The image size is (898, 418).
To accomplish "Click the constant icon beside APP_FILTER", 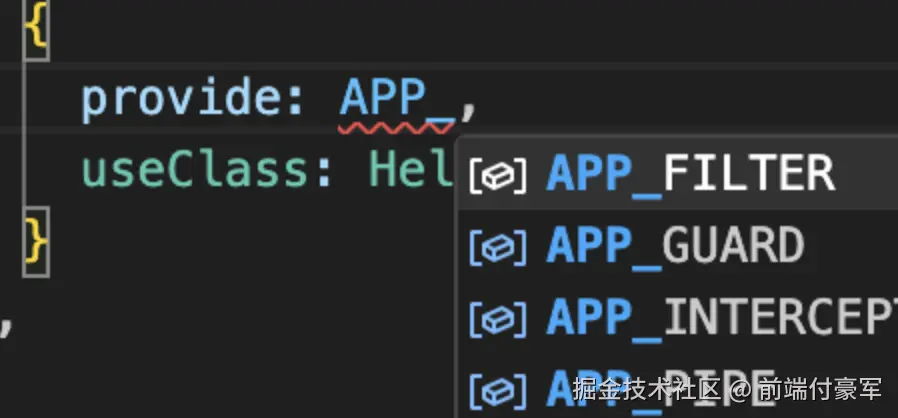I will (498, 175).
